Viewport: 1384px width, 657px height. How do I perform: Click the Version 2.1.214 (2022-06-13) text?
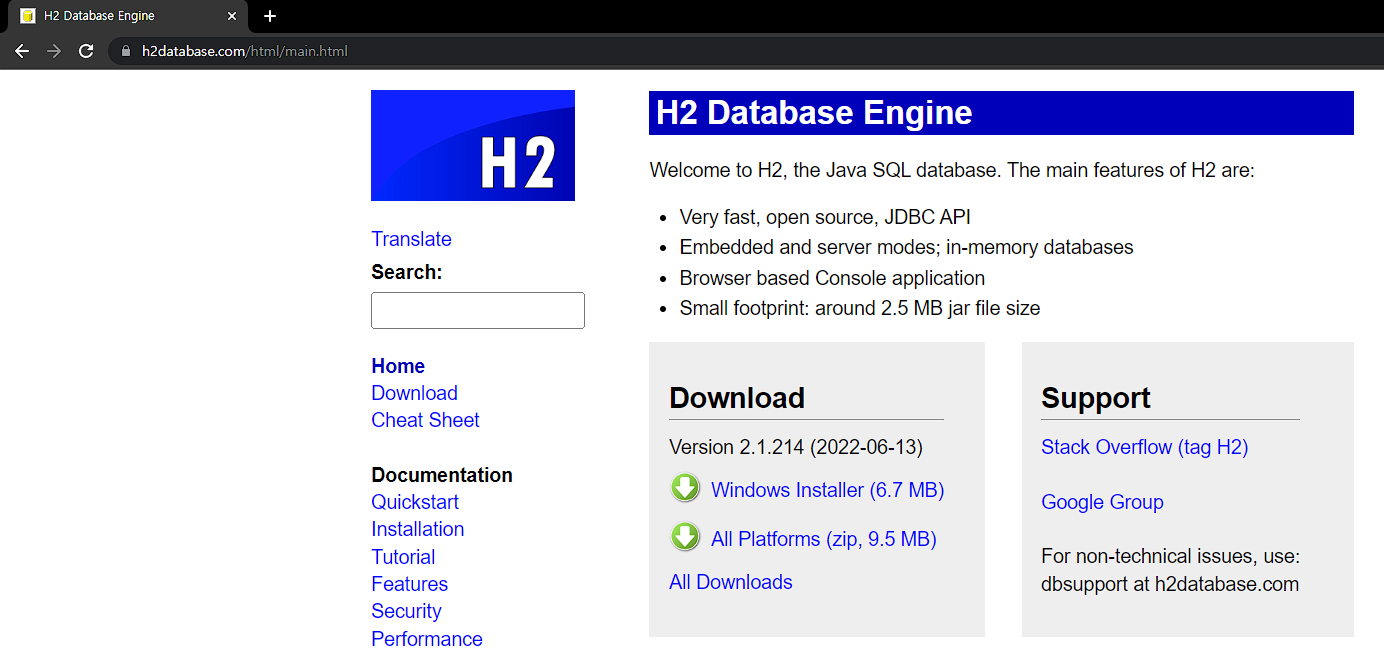(x=796, y=447)
